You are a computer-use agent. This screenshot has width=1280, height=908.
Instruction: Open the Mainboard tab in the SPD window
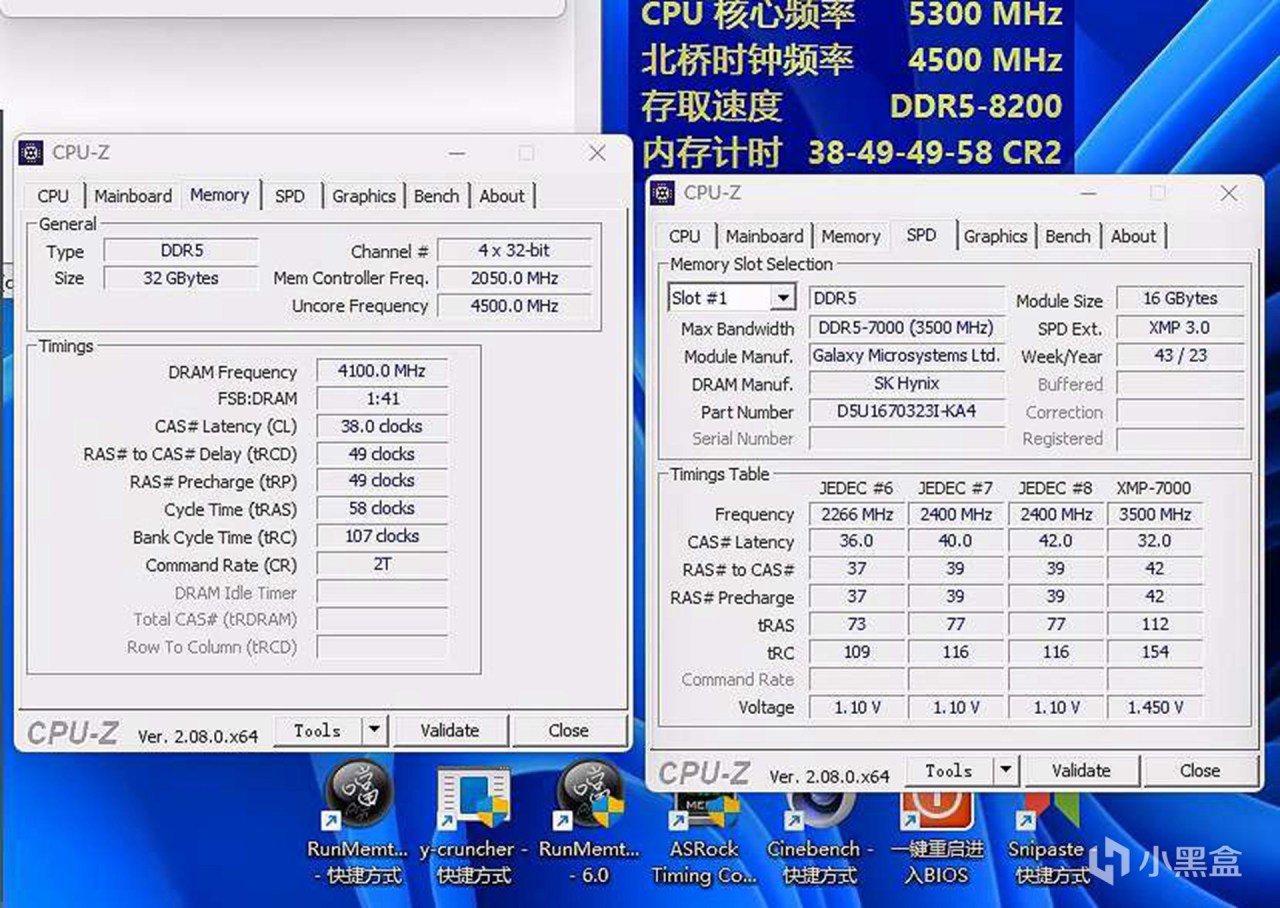765,236
